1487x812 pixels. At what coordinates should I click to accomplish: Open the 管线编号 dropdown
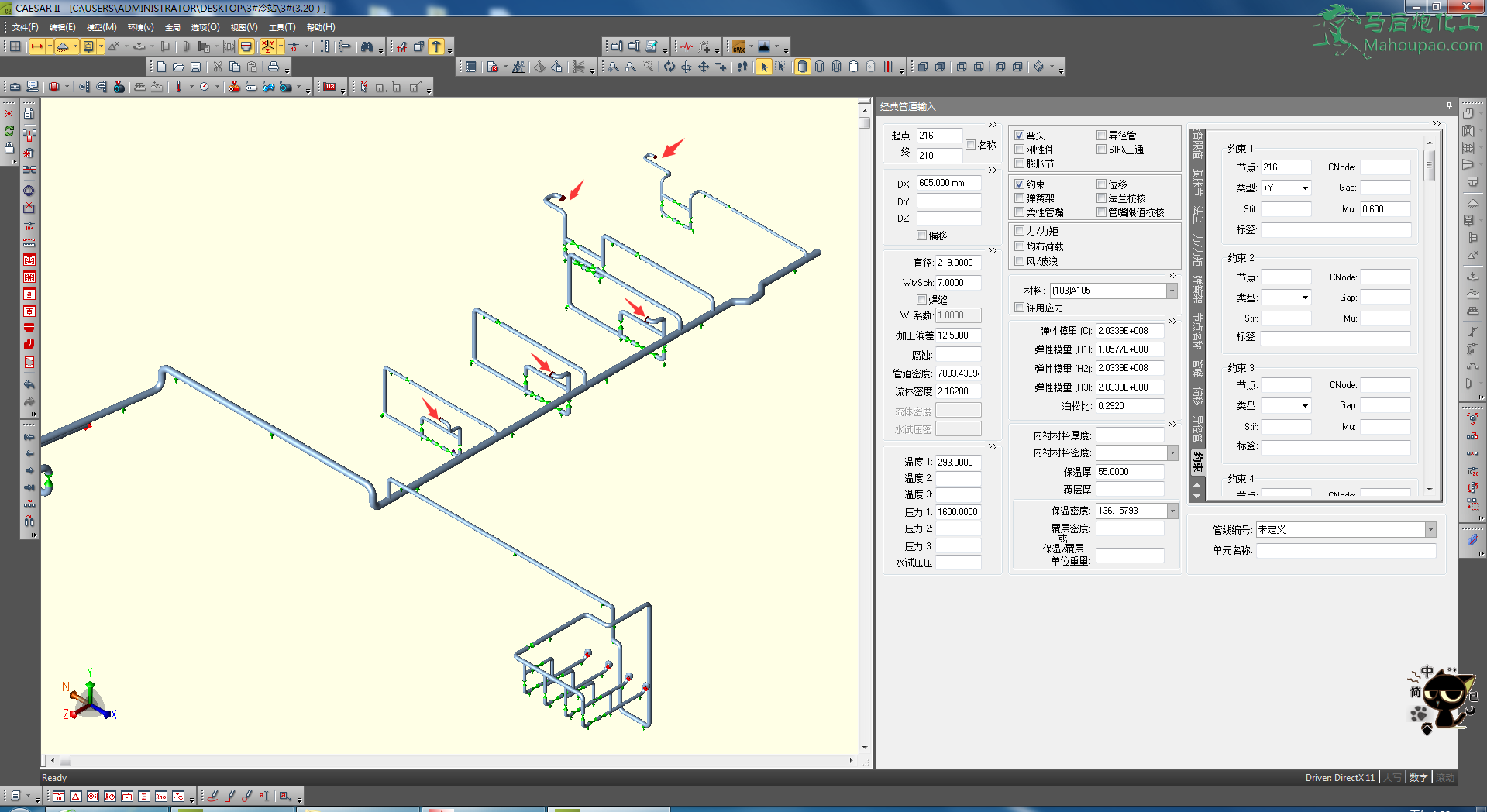(1430, 530)
